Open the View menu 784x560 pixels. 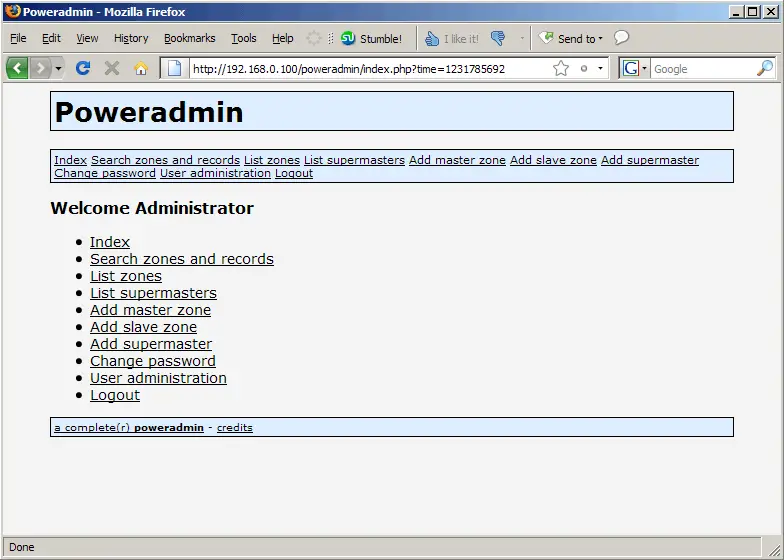coord(87,38)
